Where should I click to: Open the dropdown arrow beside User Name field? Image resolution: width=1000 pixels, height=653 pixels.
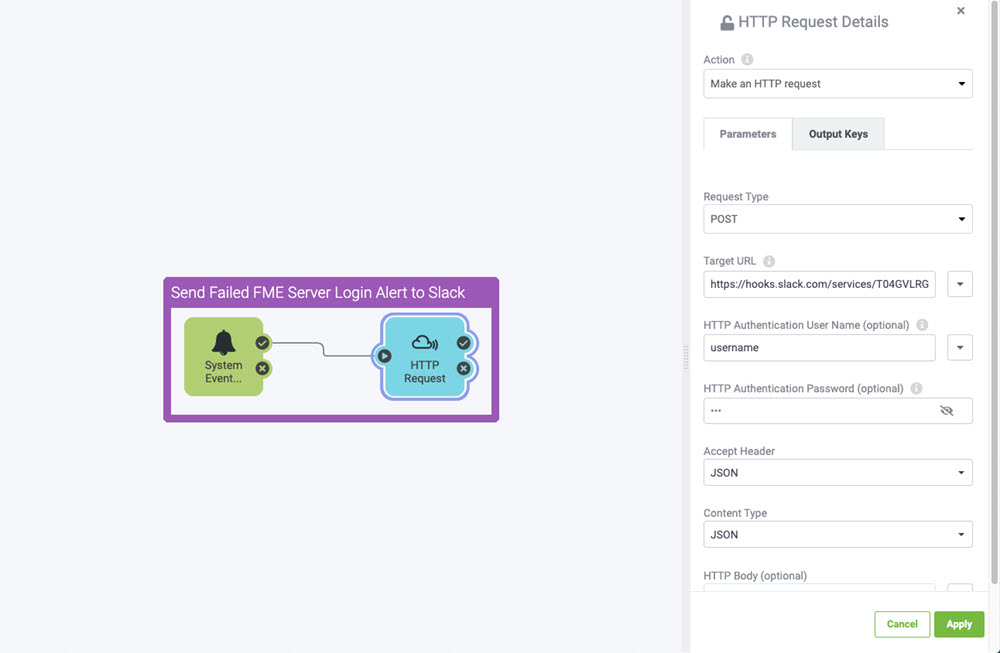click(960, 348)
